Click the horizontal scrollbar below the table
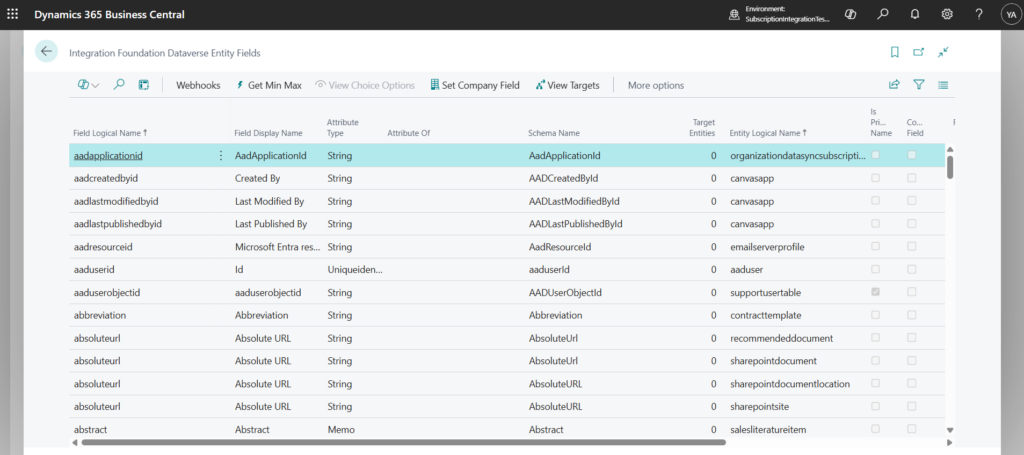The height and width of the screenshot is (455, 1024). click(x=400, y=441)
